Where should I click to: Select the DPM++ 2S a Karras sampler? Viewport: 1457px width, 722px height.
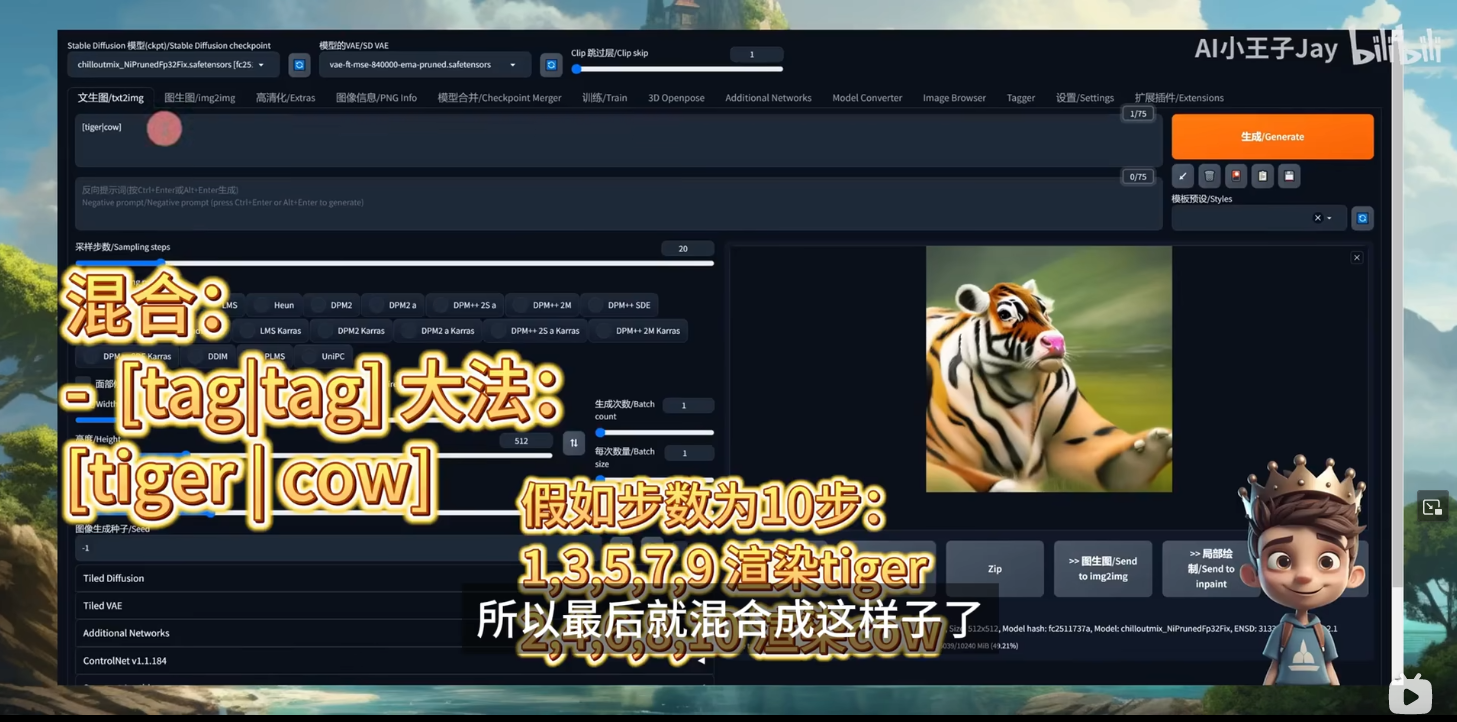[535, 331]
